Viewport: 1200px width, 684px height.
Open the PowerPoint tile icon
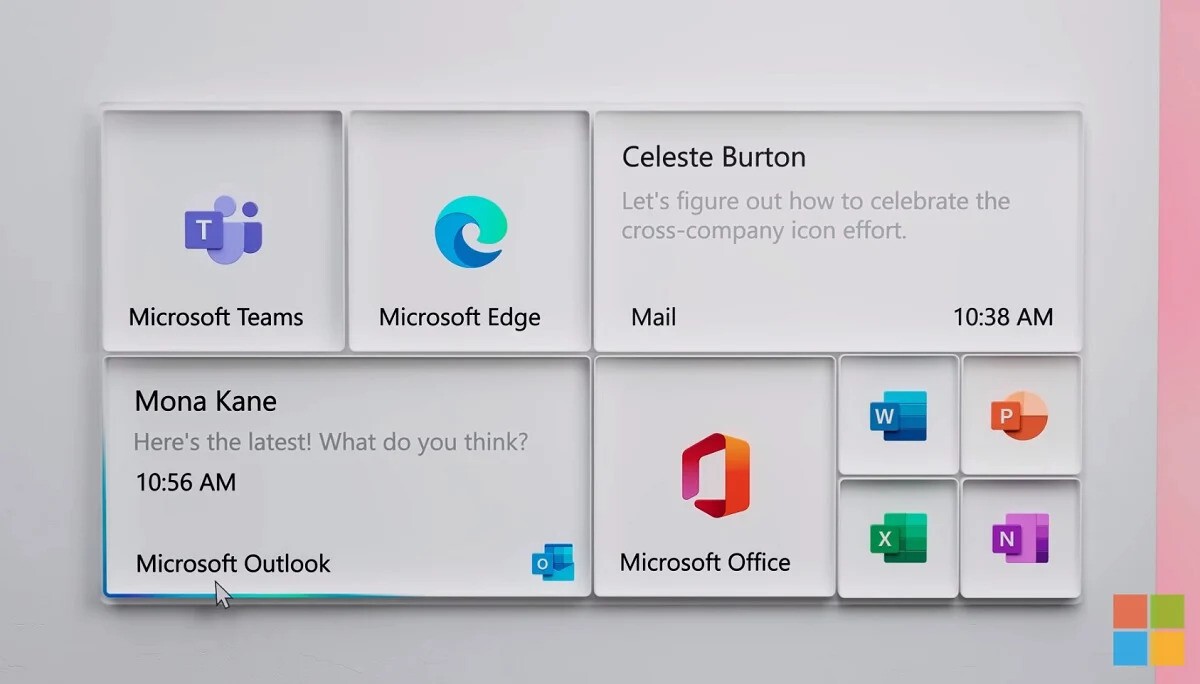tap(1020, 414)
